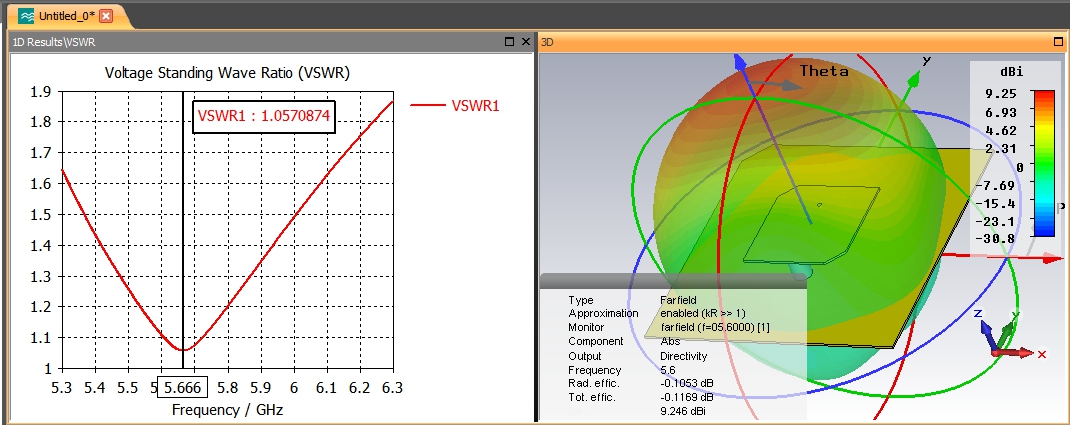Screen dimensions: 1070x425
Task: Select the VSWR1 legend entry
Action: [475, 105]
